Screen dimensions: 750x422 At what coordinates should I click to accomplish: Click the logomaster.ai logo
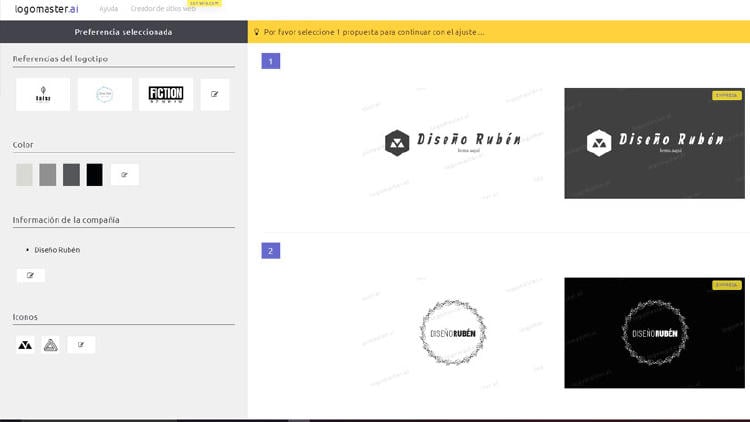[x=46, y=8]
